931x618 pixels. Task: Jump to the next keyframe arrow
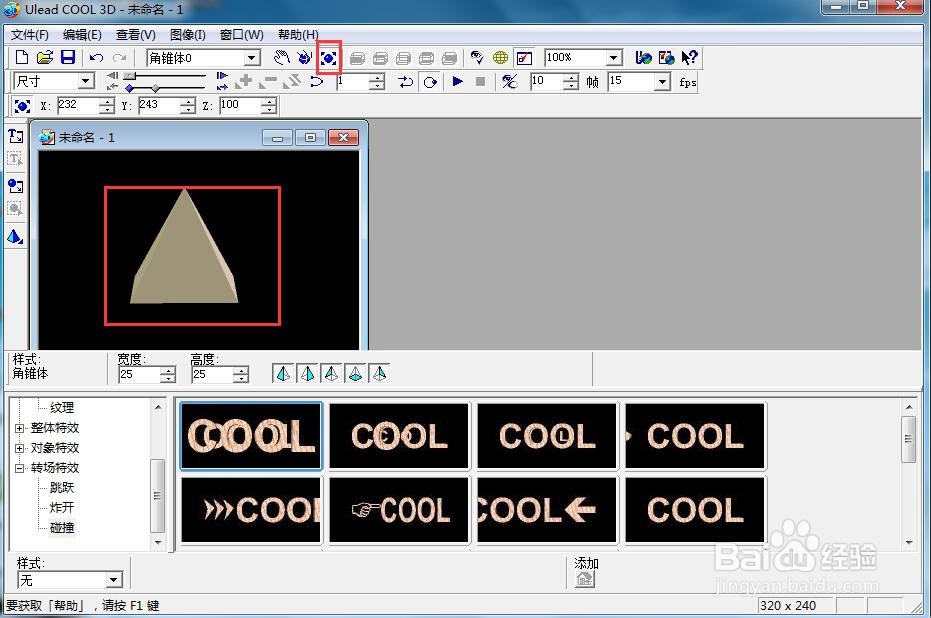(x=222, y=87)
